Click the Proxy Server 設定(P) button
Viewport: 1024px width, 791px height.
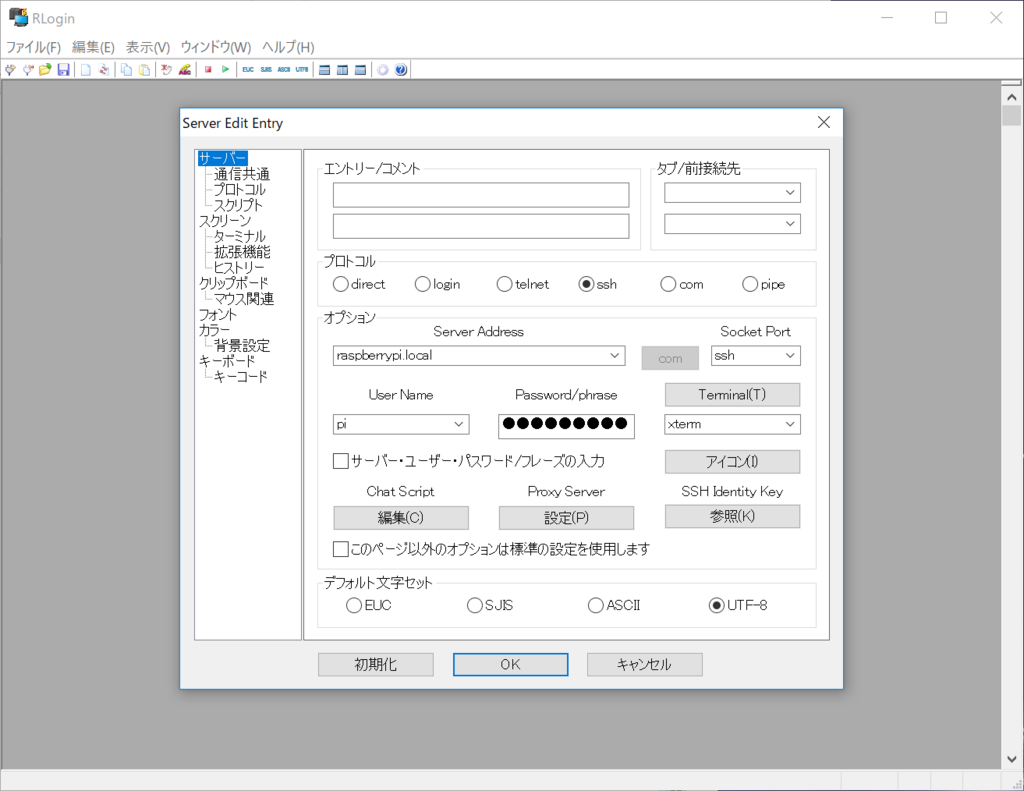tap(566, 518)
